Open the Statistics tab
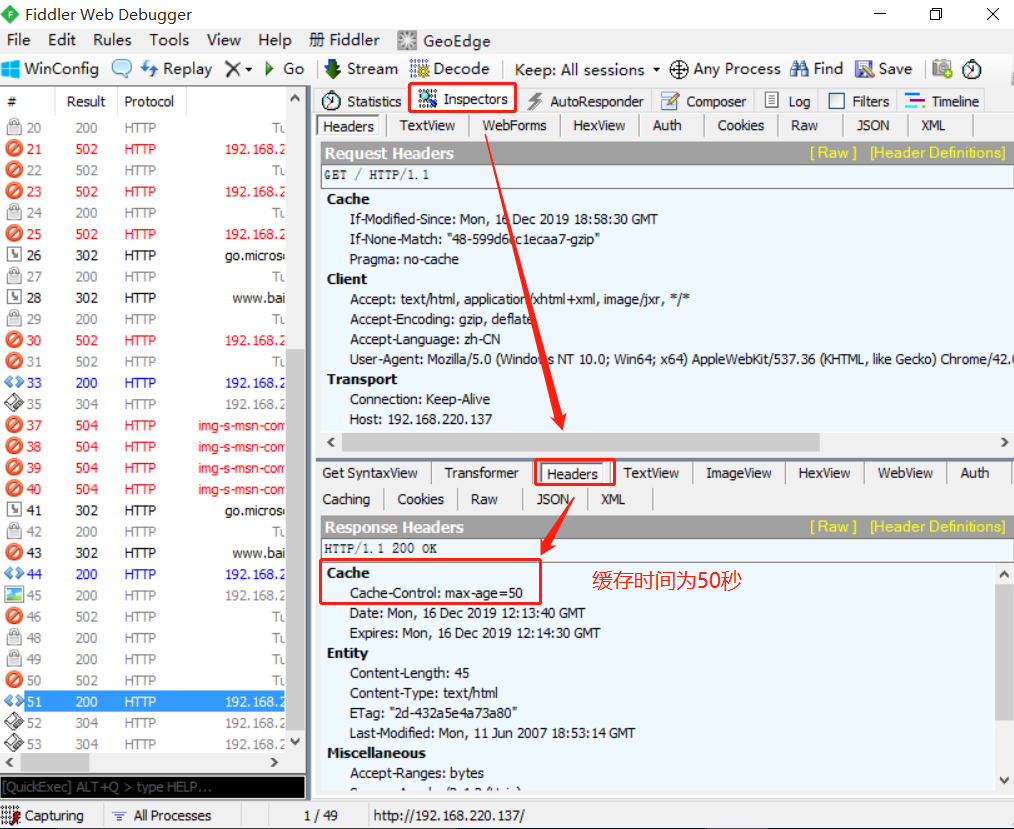The height and width of the screenshot is (829, 1014). pos(361,101)
